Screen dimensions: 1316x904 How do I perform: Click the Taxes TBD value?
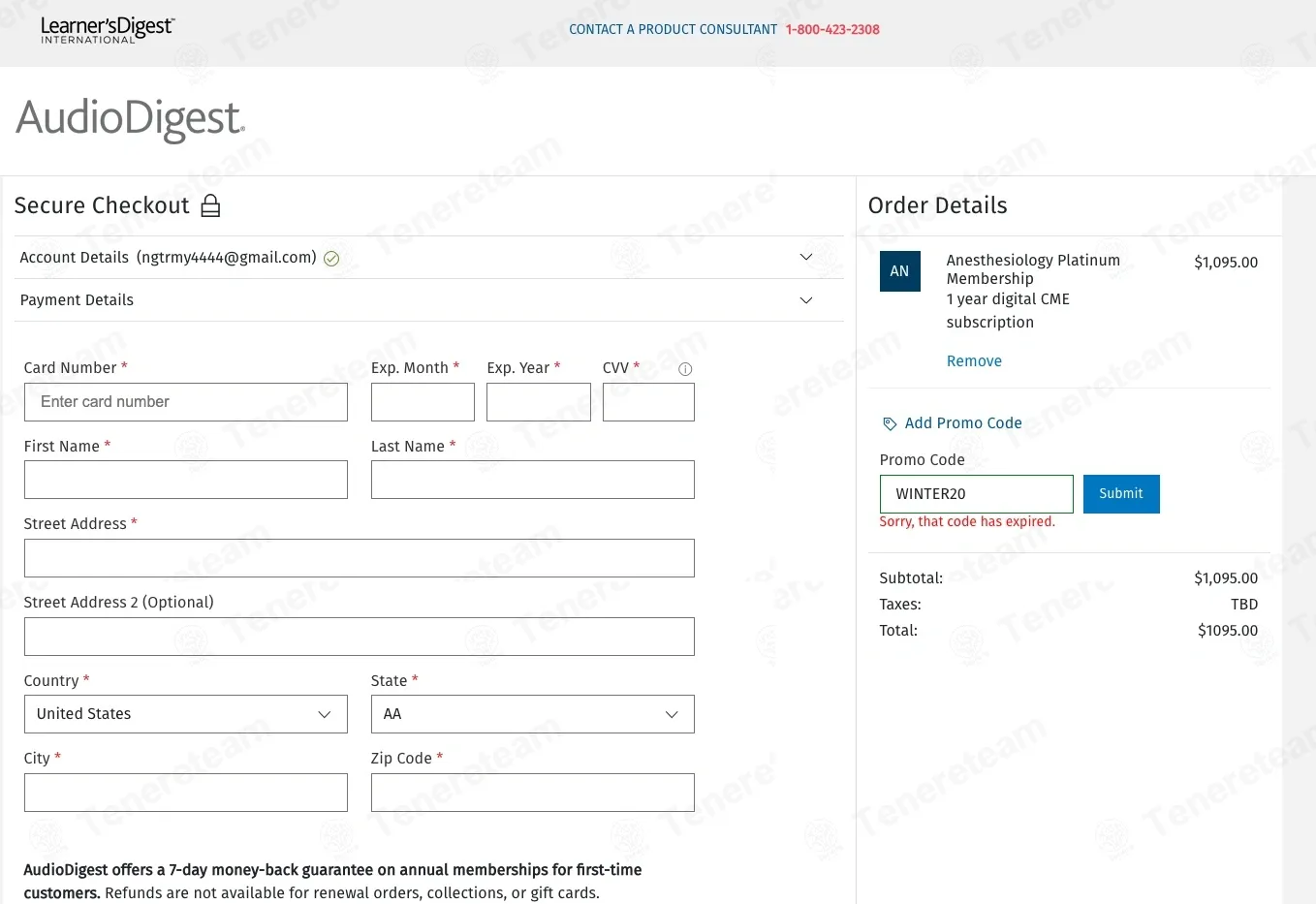[1244, 605]
